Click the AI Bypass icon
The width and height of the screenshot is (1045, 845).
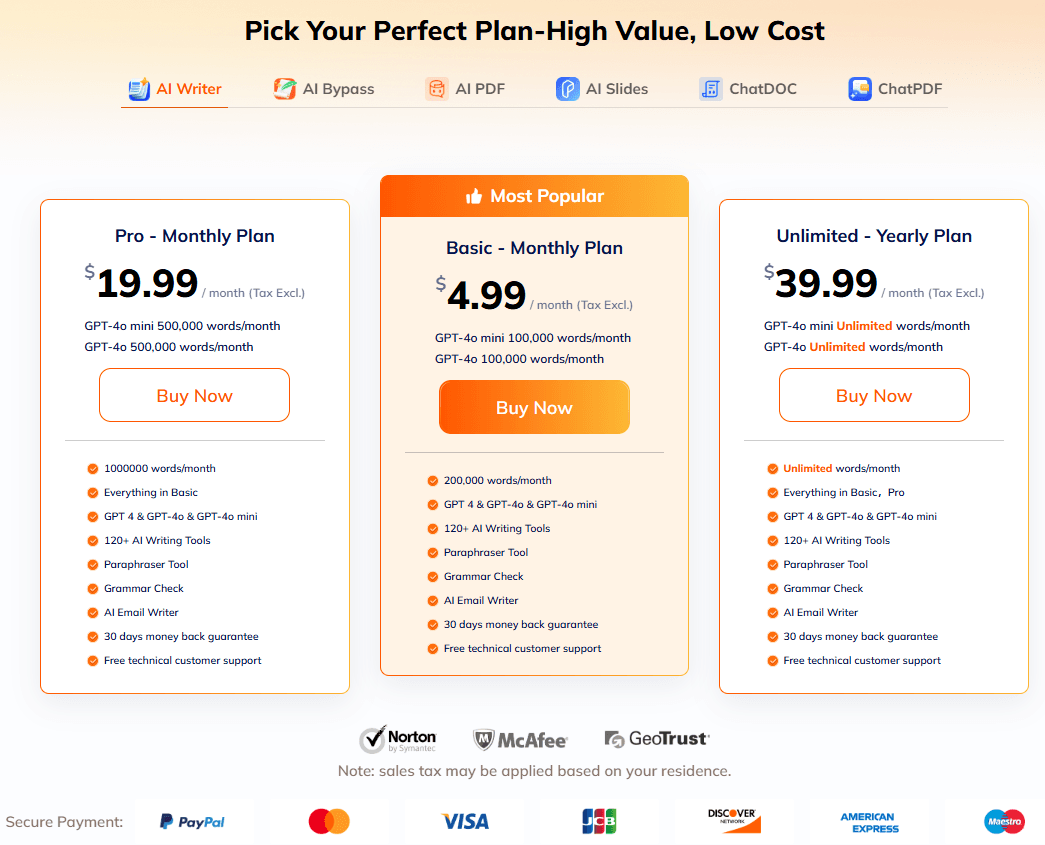(285, 89)
